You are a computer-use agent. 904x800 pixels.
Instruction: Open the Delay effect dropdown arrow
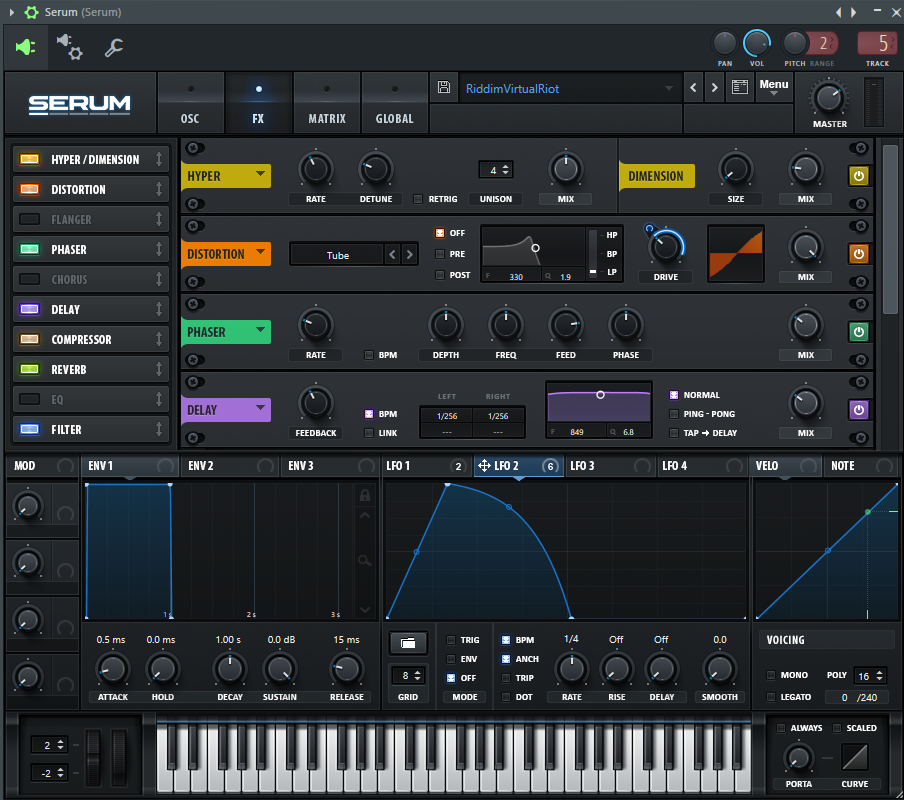pyautogui.click(x=261, y=407)
